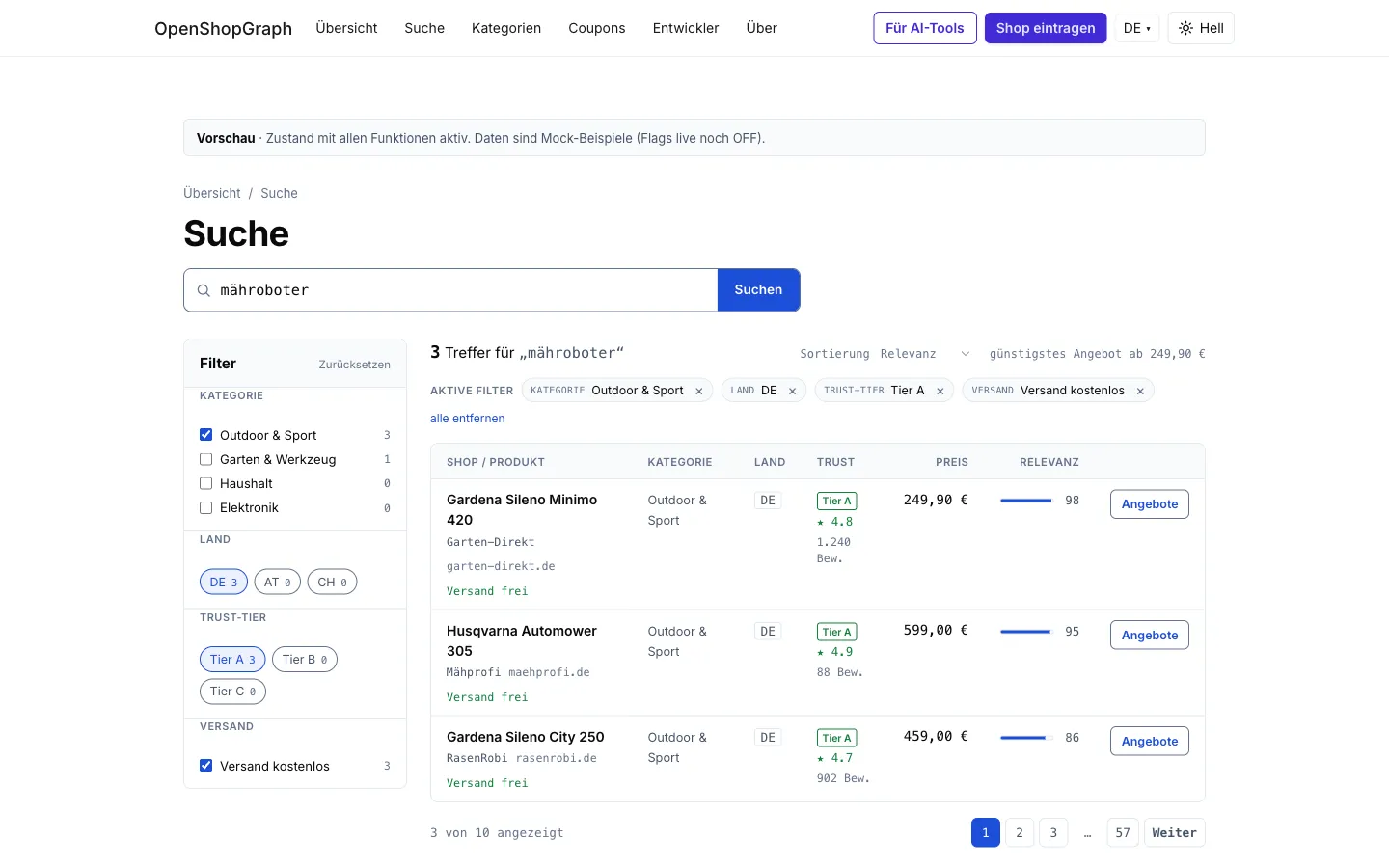The image size is (1389, 868).
Task: Open the DE language dropdown
Action: (1137, 28)
